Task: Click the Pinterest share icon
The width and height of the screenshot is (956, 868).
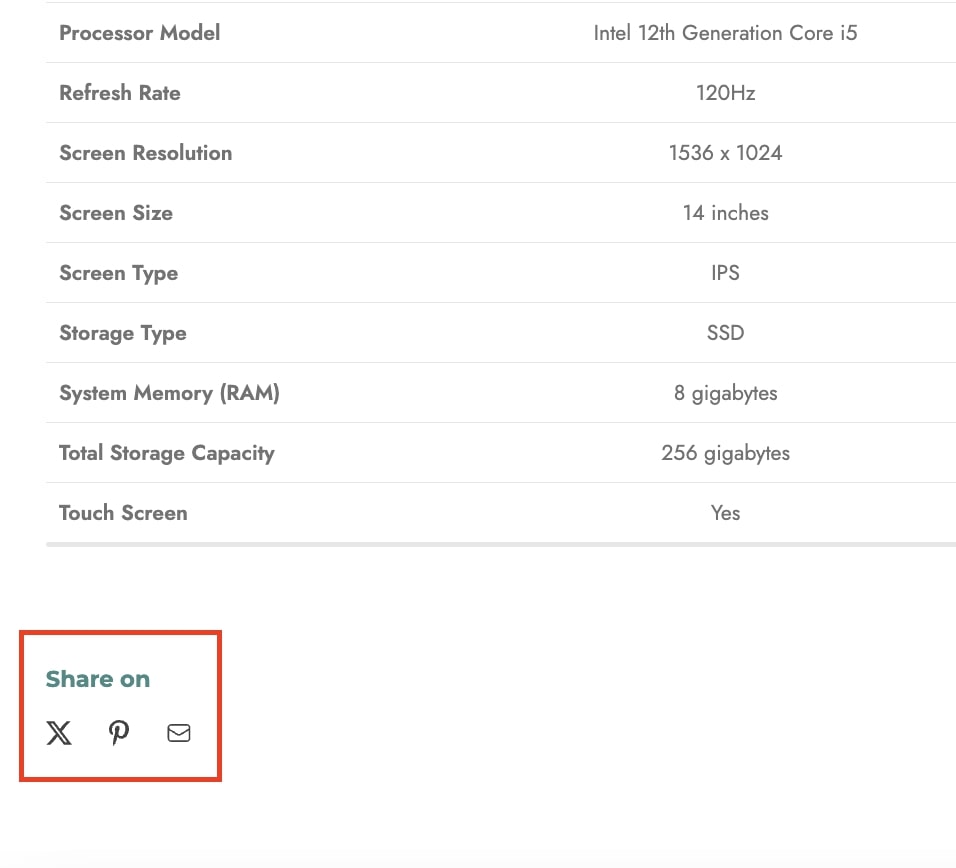Action: [x=119, y=733]
